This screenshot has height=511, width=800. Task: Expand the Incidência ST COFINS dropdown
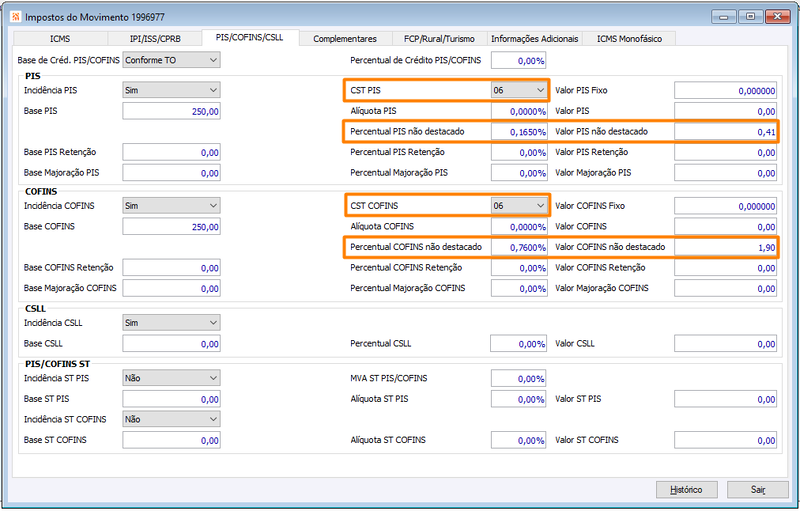(x=171, y=419)
